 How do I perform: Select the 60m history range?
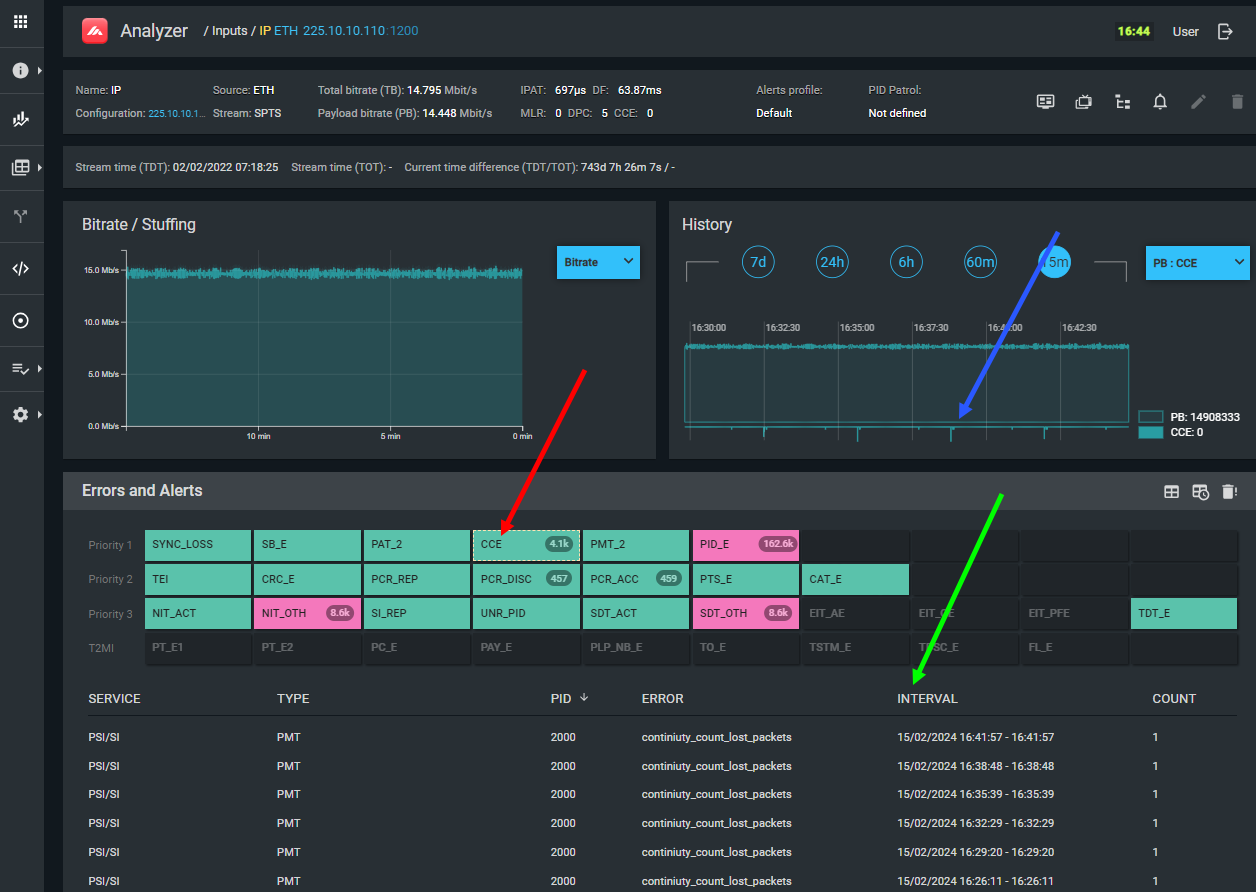pyautogui.click(x=980, y=263)
